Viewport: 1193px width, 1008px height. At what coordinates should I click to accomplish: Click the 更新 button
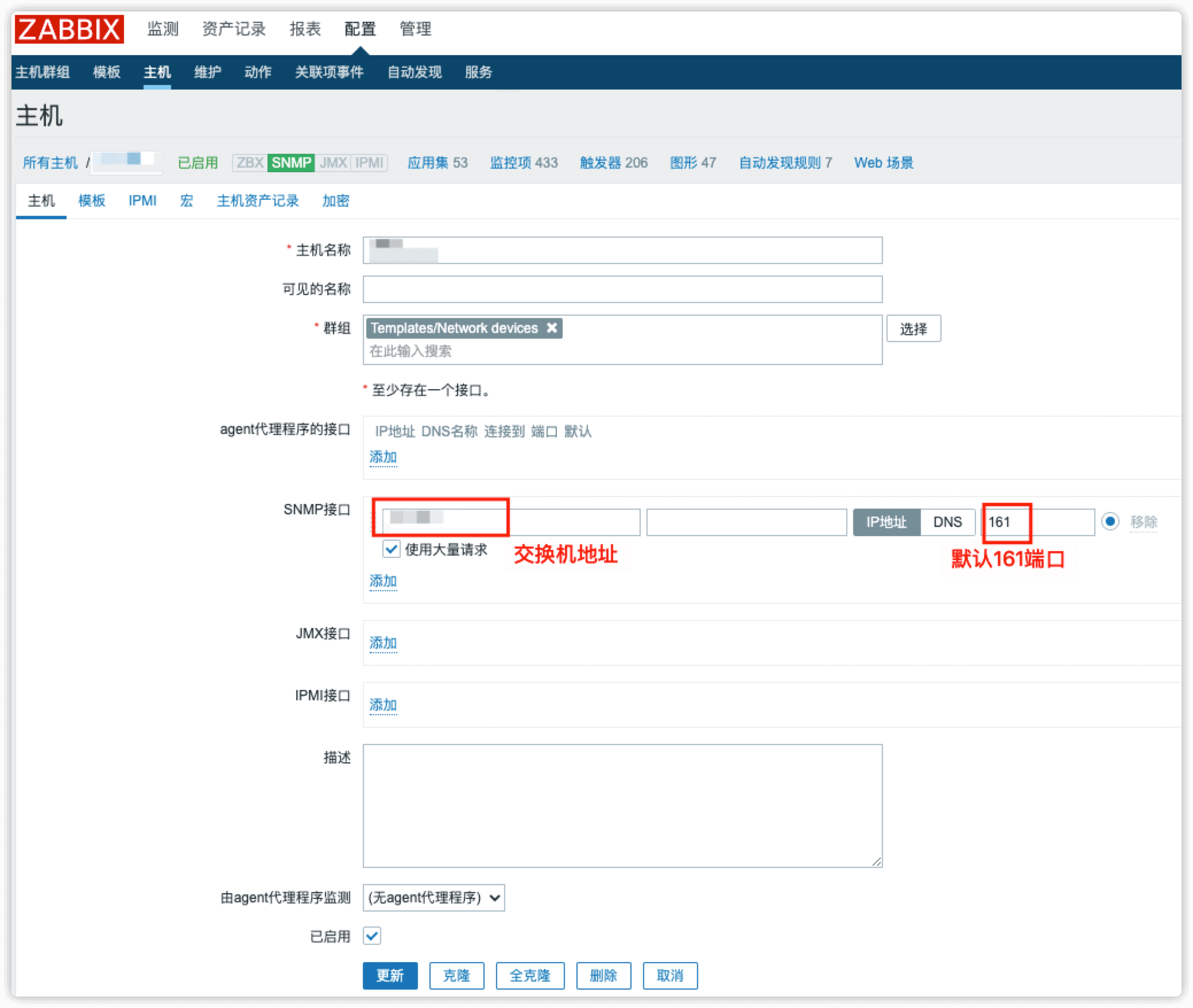coord(390,975)
